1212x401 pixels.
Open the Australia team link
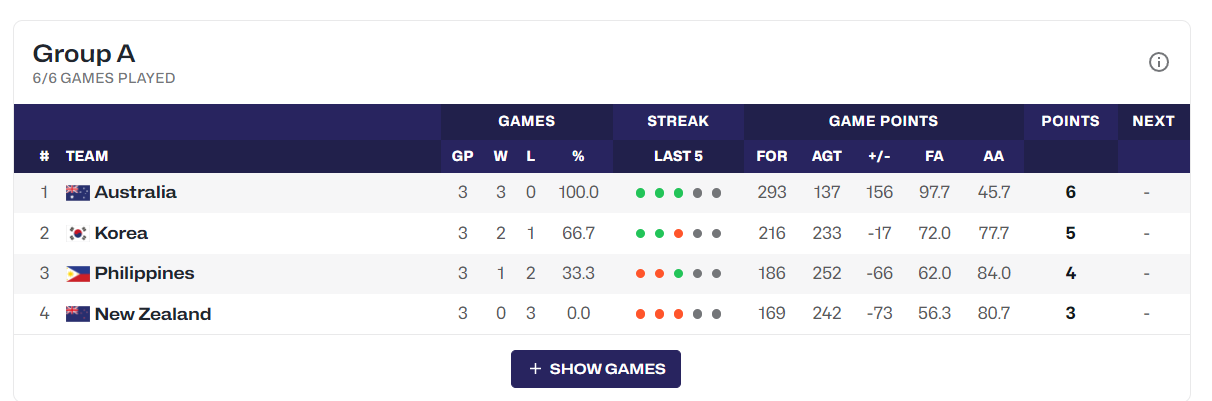(x=135, y=193)
